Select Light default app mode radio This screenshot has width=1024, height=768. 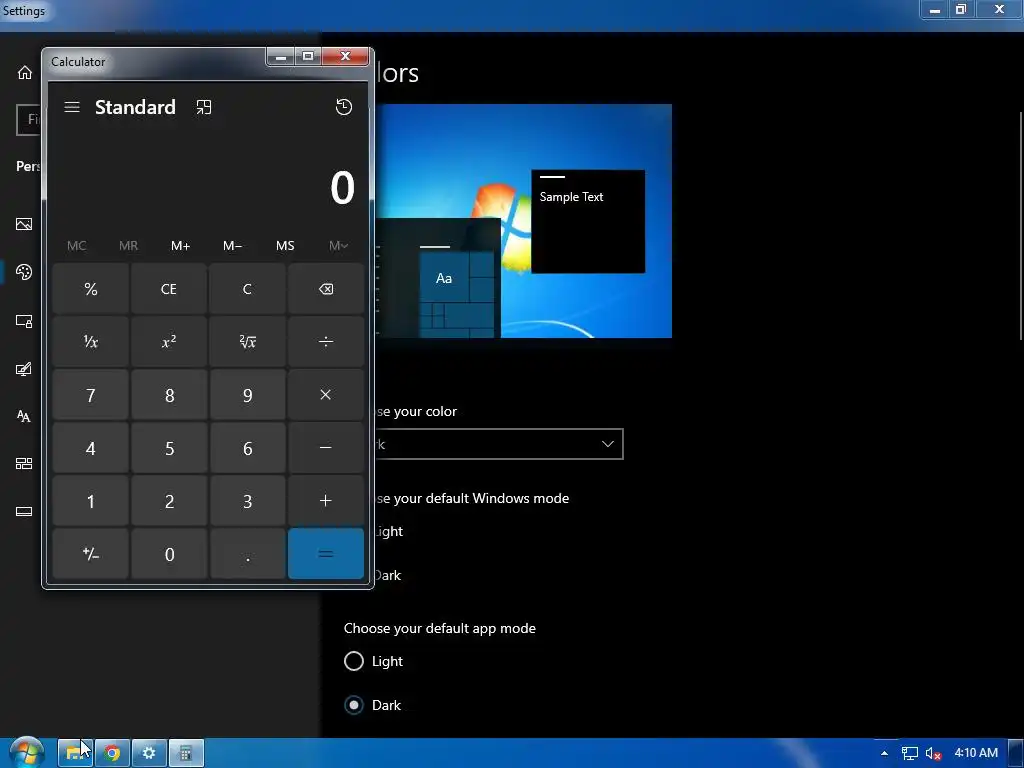(x=353, y=661)
